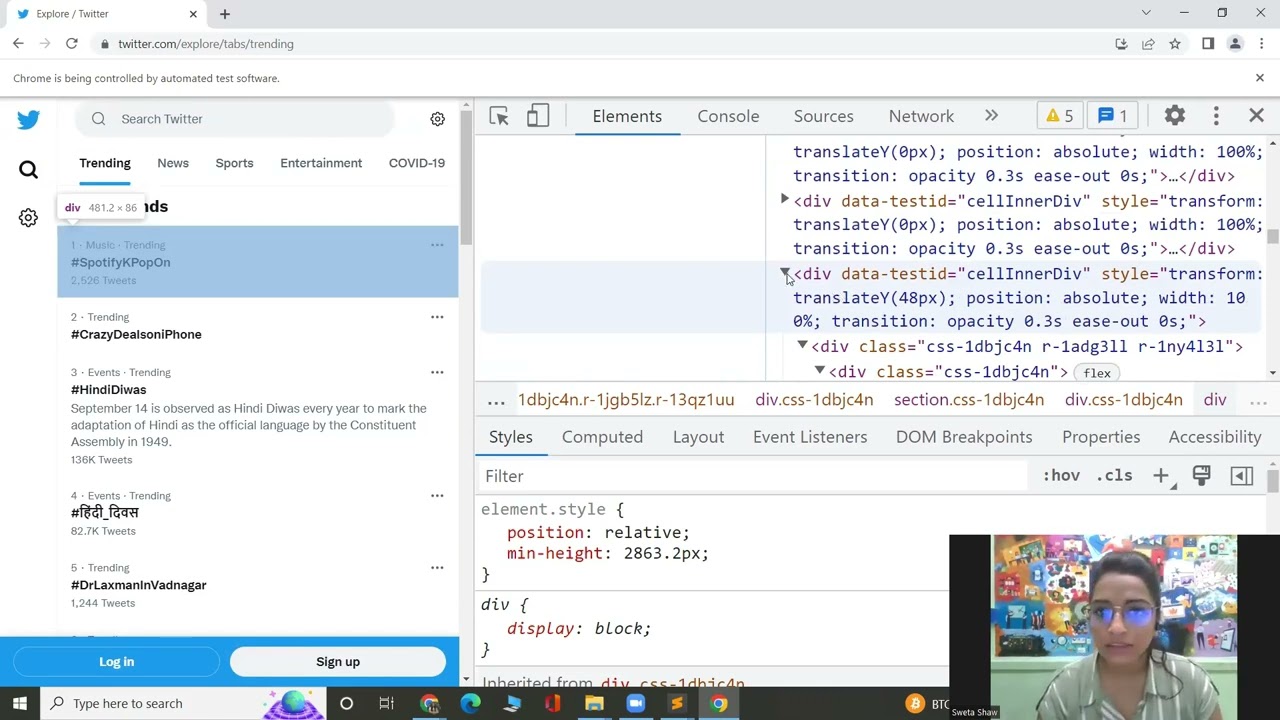Select 1dbjc4n.r-1jgb5lz.r-13qz1uu breadcrumb
Image resolution: width=1280 pixels, height=720 pixels.
point(626,400)
